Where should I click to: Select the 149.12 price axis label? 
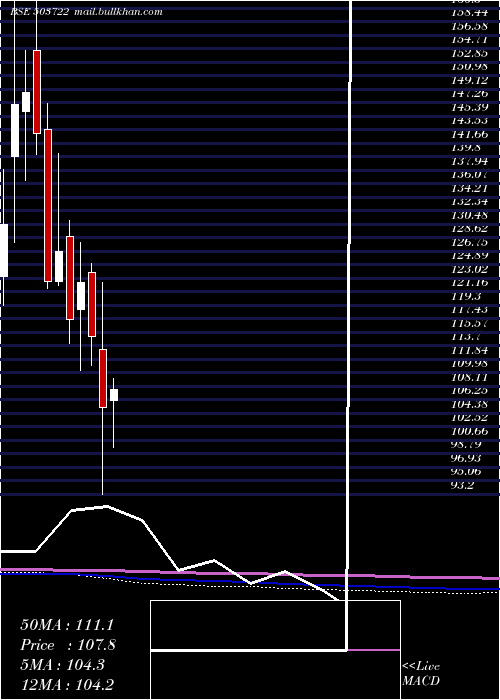(469, 80)
